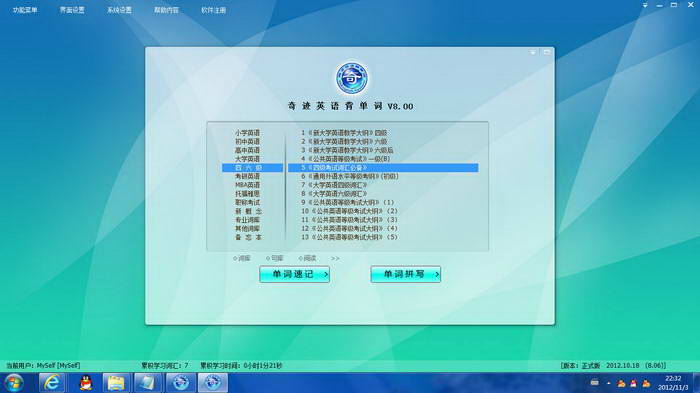This screenshot has height=393, width=700.
Task: Select the 句库 radio option
Action: click(275, 258)
